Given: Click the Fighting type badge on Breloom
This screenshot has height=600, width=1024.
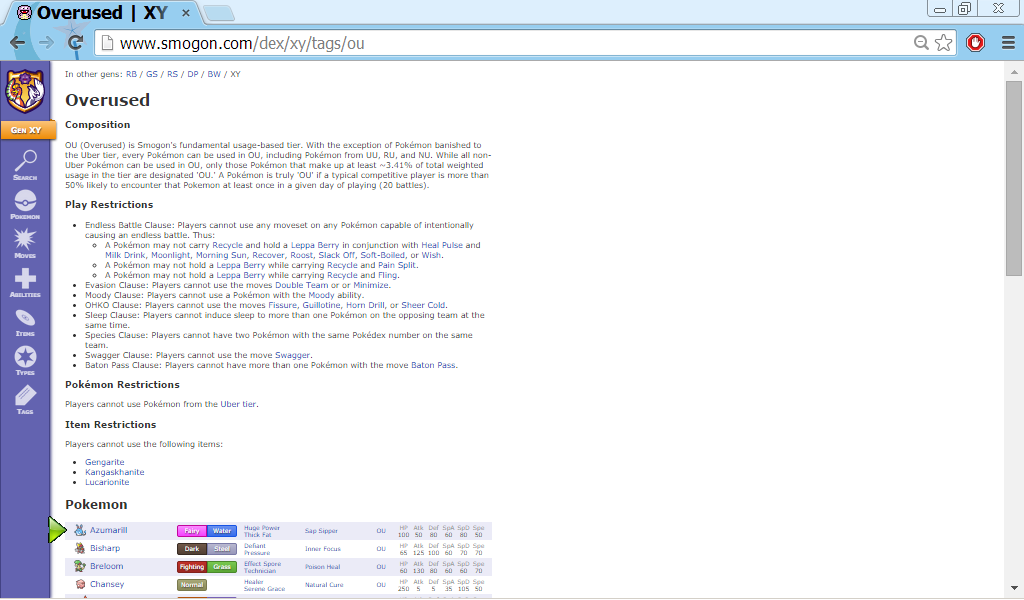Looking at the screenshot, I should coord(192,567).
